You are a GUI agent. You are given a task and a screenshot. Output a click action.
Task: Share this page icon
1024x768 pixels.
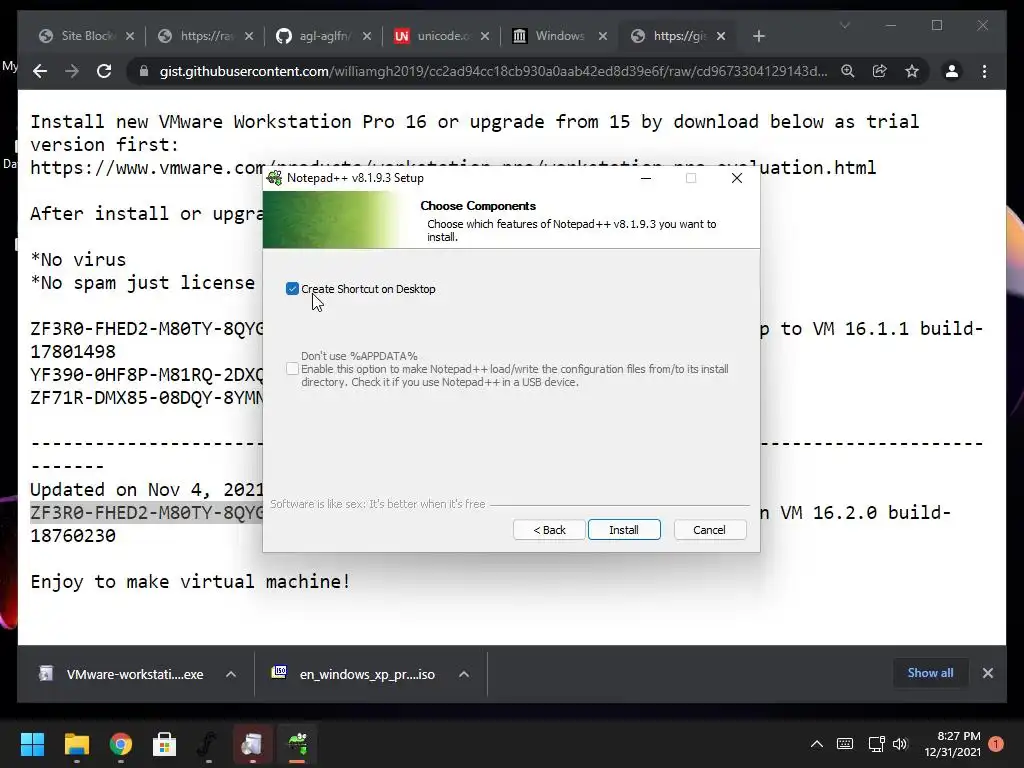click(880, 71)
